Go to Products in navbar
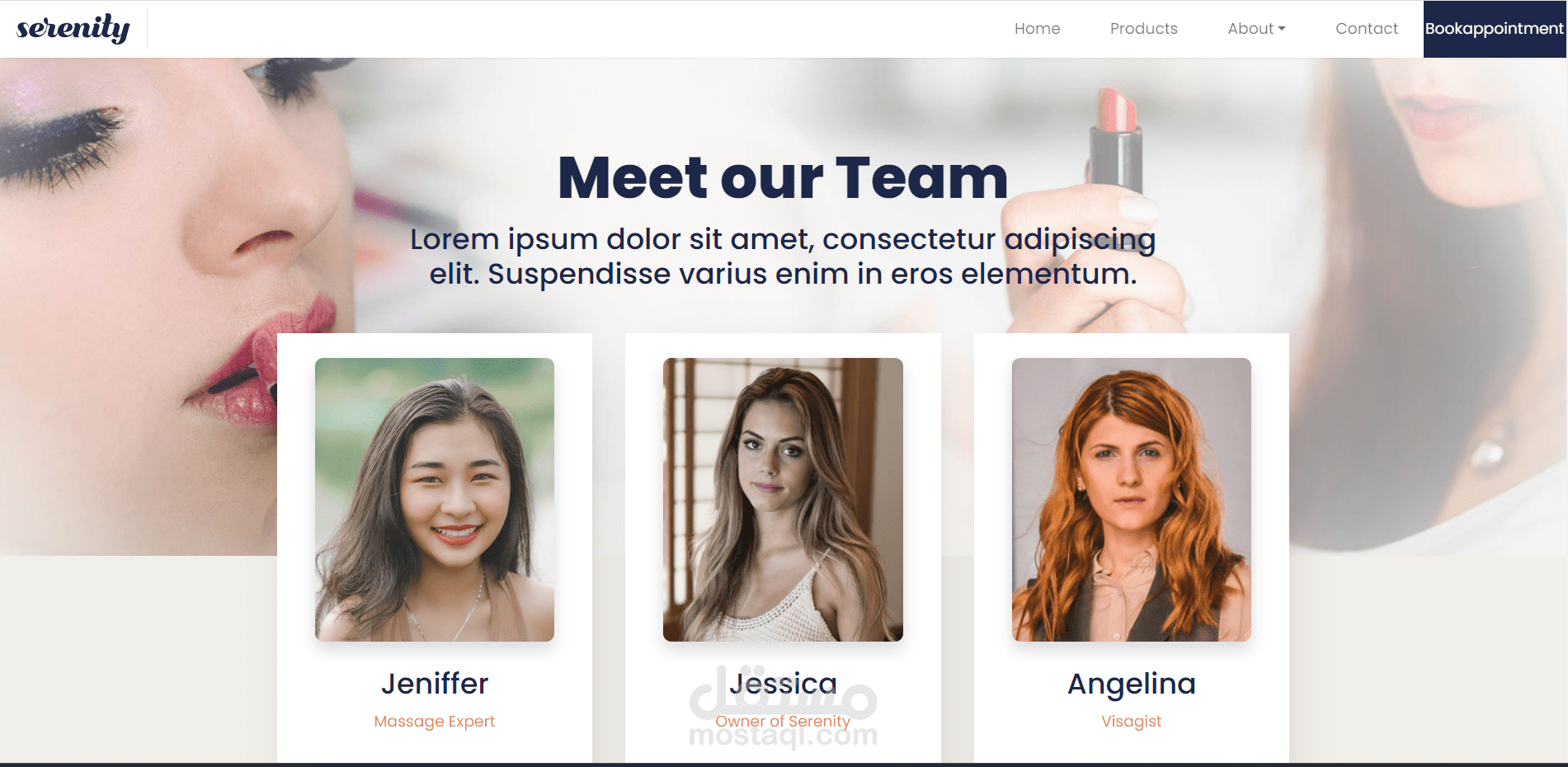The image size is (1568, 767). coord(1143,29)
